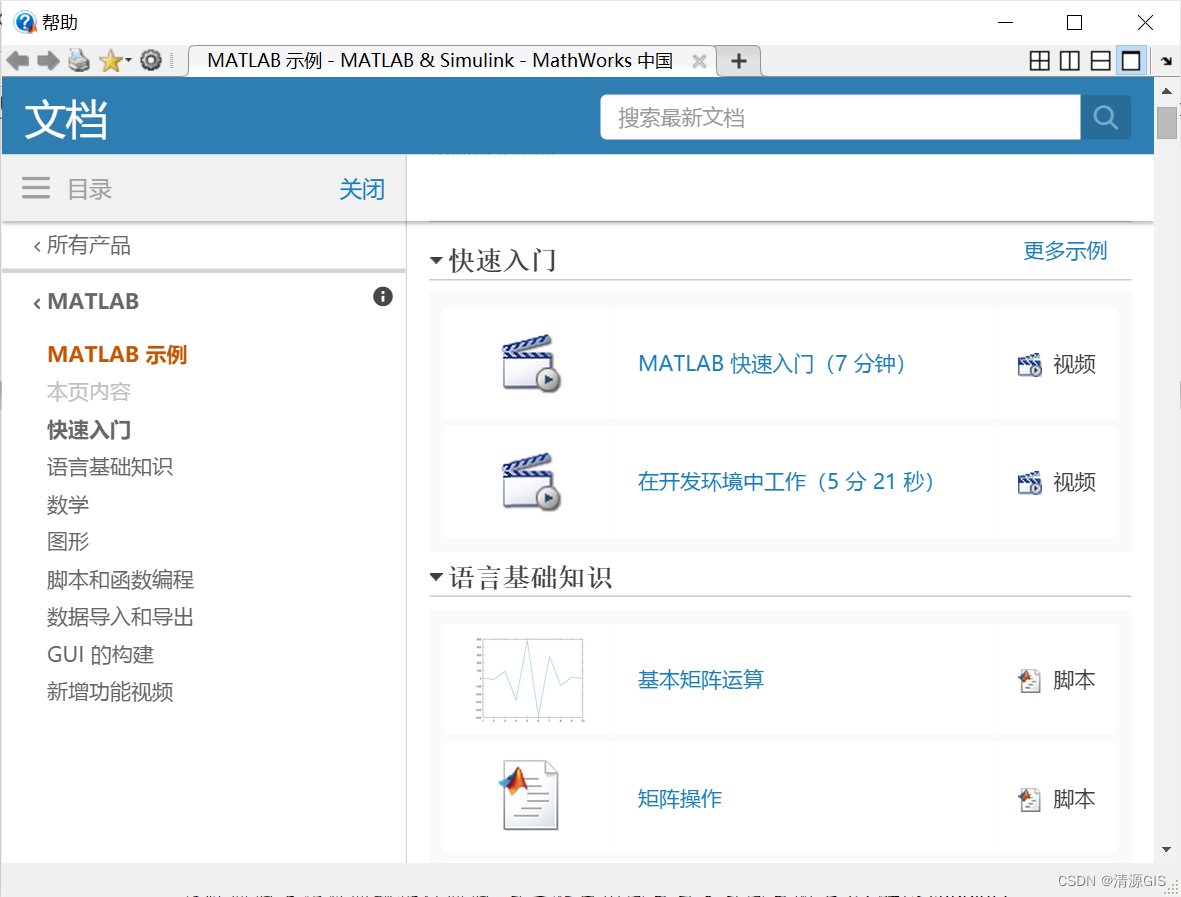
Task: Click the scrollbar up arrow
Action: tap(1167, 90)
